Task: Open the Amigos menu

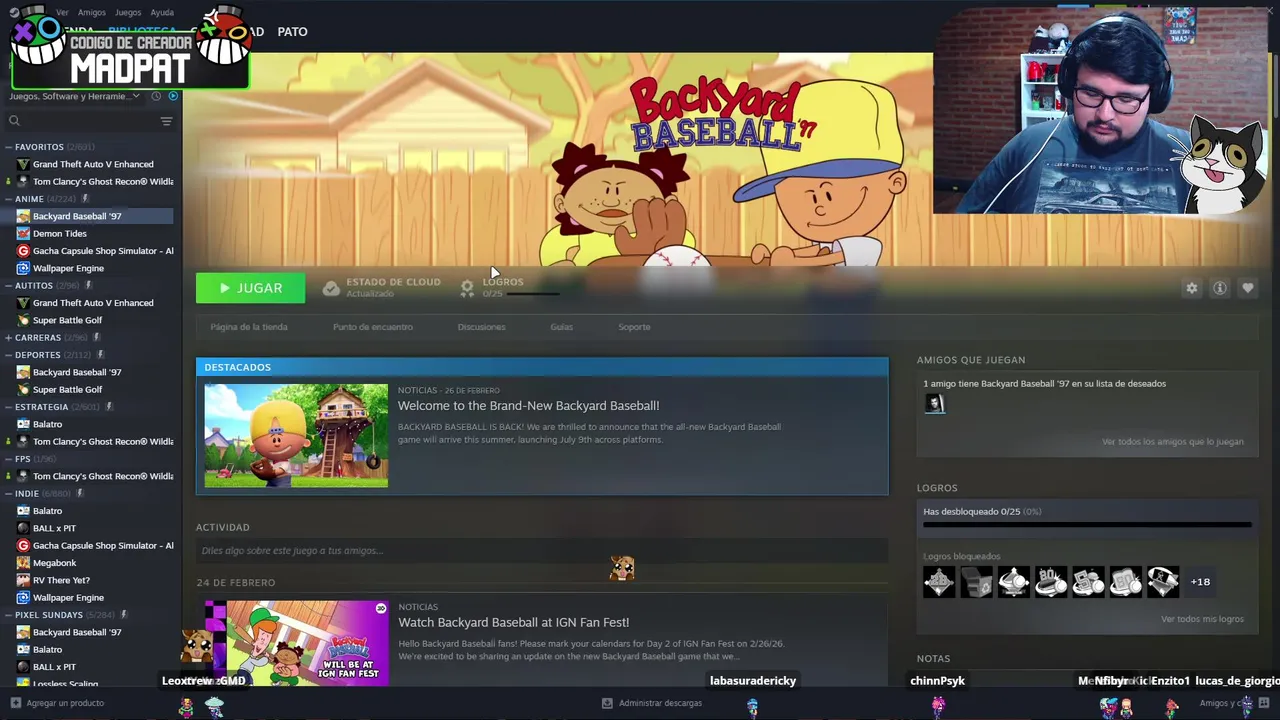Action: [x=92, y=12]
